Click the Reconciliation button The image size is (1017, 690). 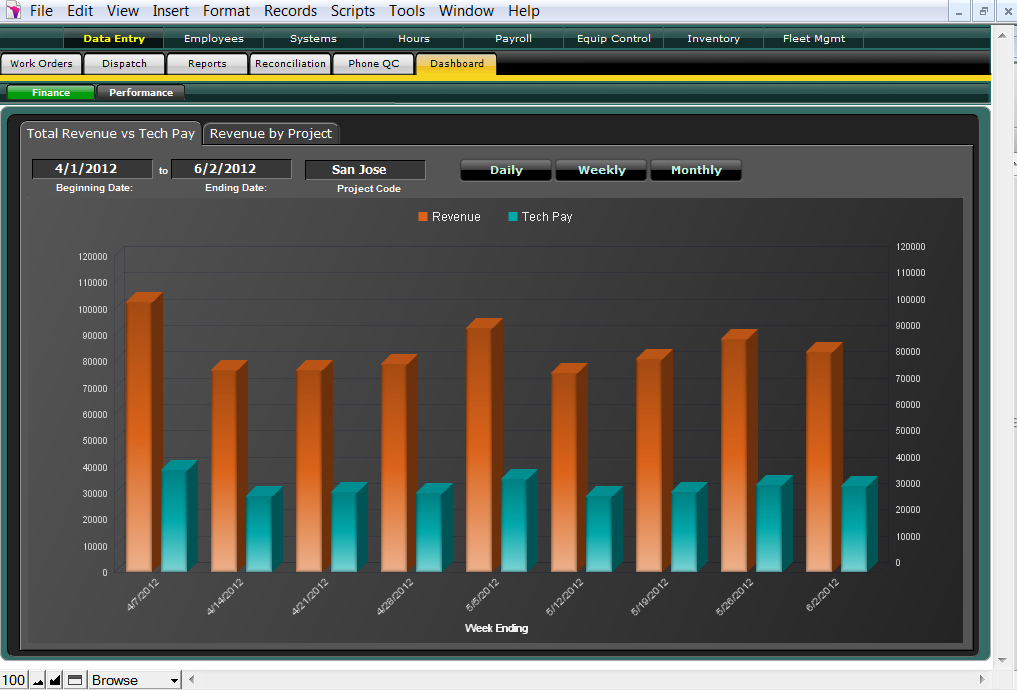coord(290,64)
